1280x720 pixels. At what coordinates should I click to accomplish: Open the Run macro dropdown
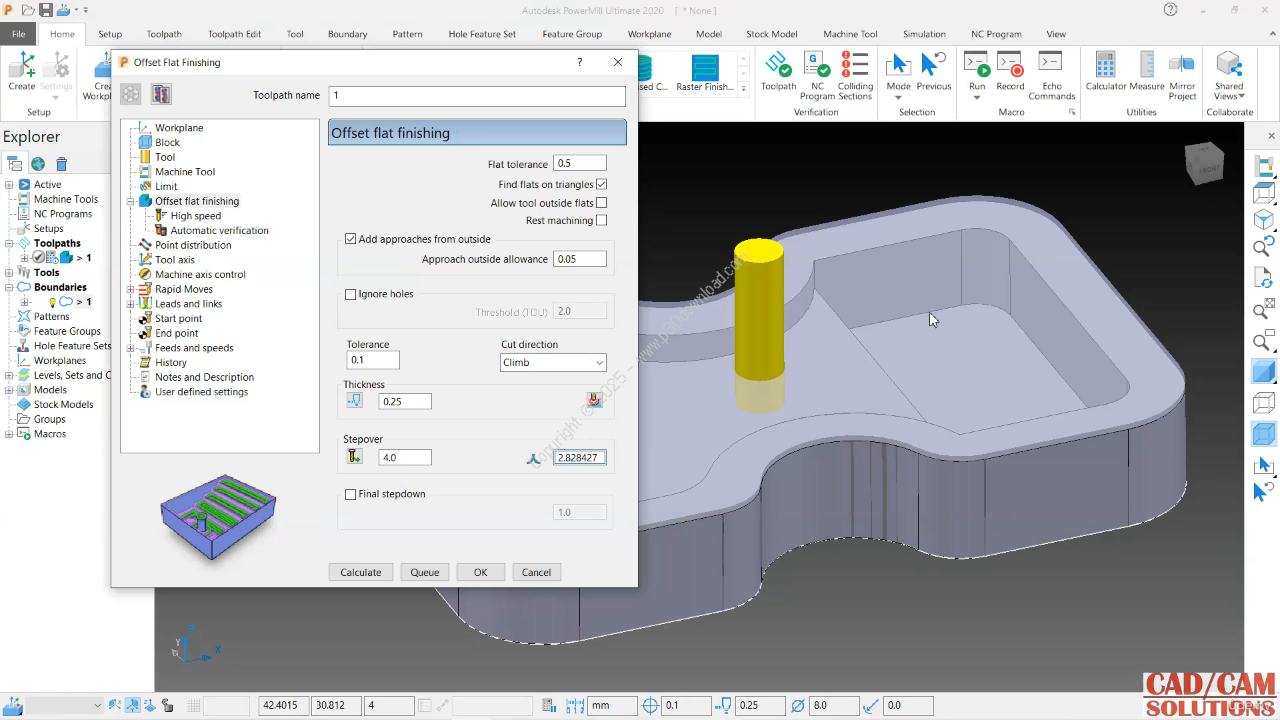click(976, 96)
